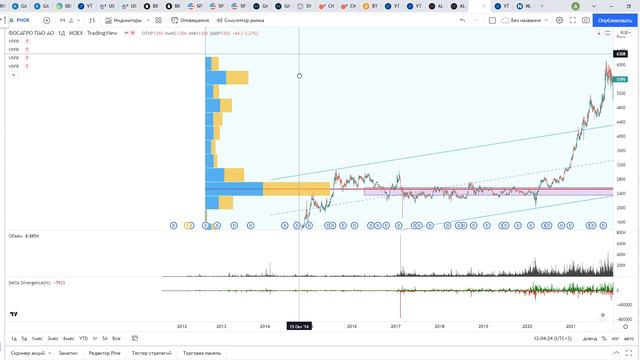Take a chart snapshot with camera

(586, 20)
